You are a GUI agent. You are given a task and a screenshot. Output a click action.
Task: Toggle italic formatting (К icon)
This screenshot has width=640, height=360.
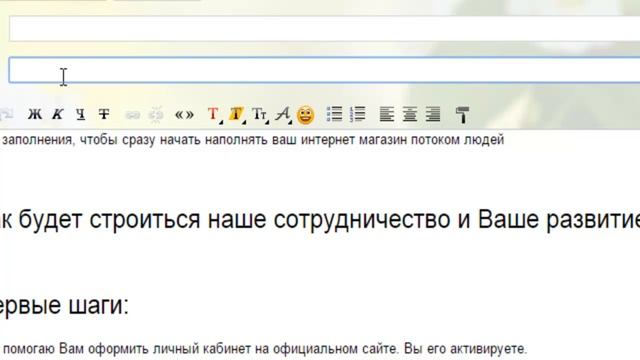57,114
